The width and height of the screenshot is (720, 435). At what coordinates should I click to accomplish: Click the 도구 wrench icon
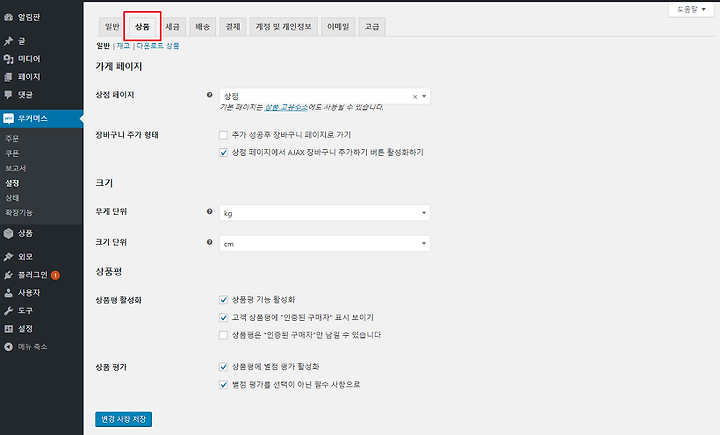(8, 311)
